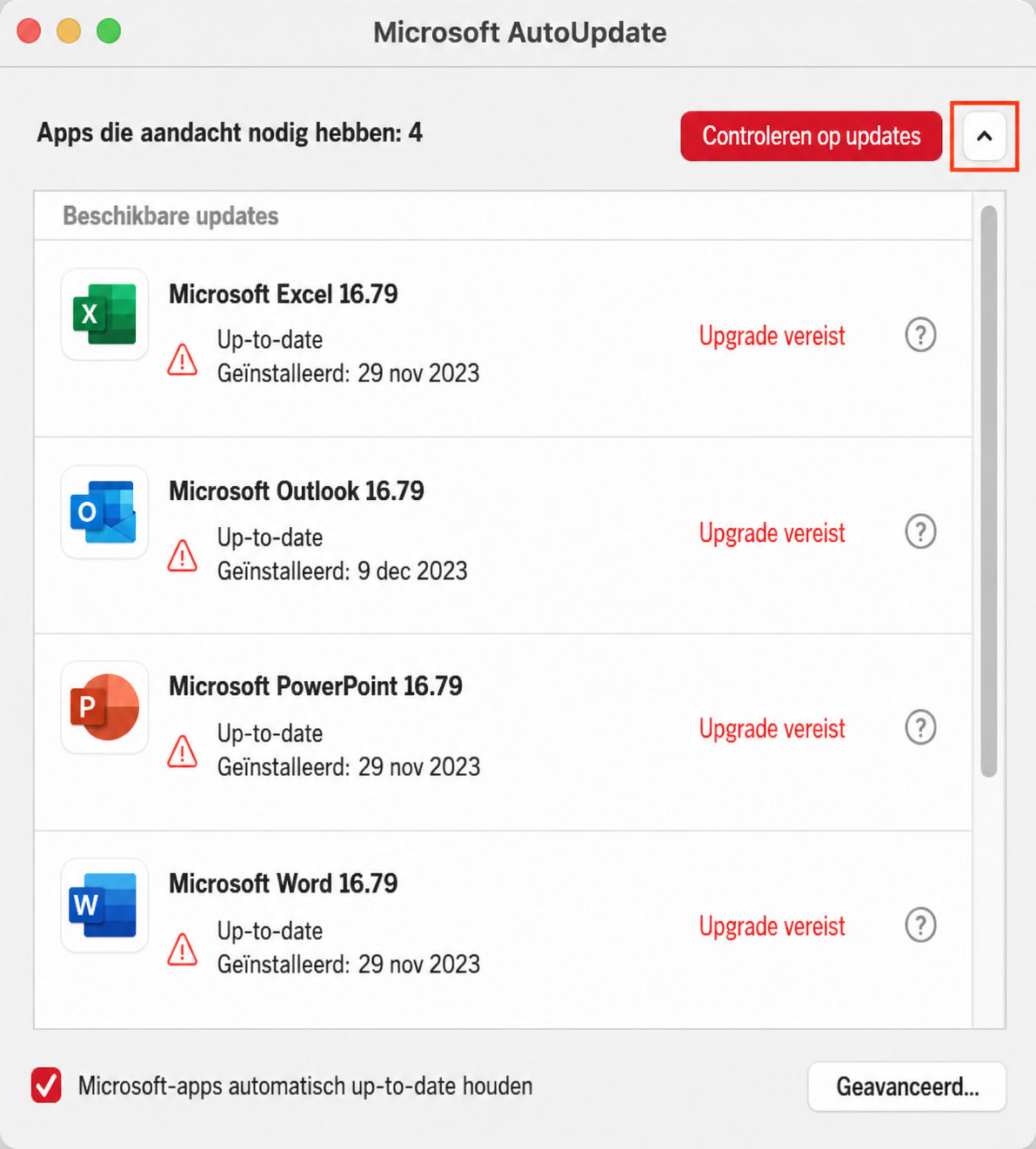Click the warning triangle under Word
Viewport: 1036px width, 1149px height.
coord(182,950)
